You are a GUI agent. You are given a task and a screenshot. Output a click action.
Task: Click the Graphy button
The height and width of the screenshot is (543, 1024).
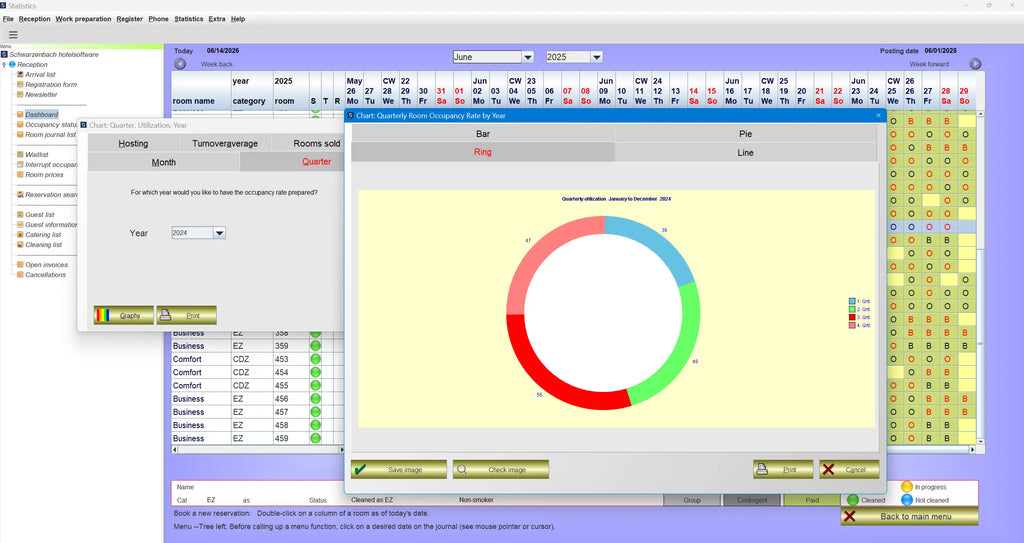pos(123,315)
